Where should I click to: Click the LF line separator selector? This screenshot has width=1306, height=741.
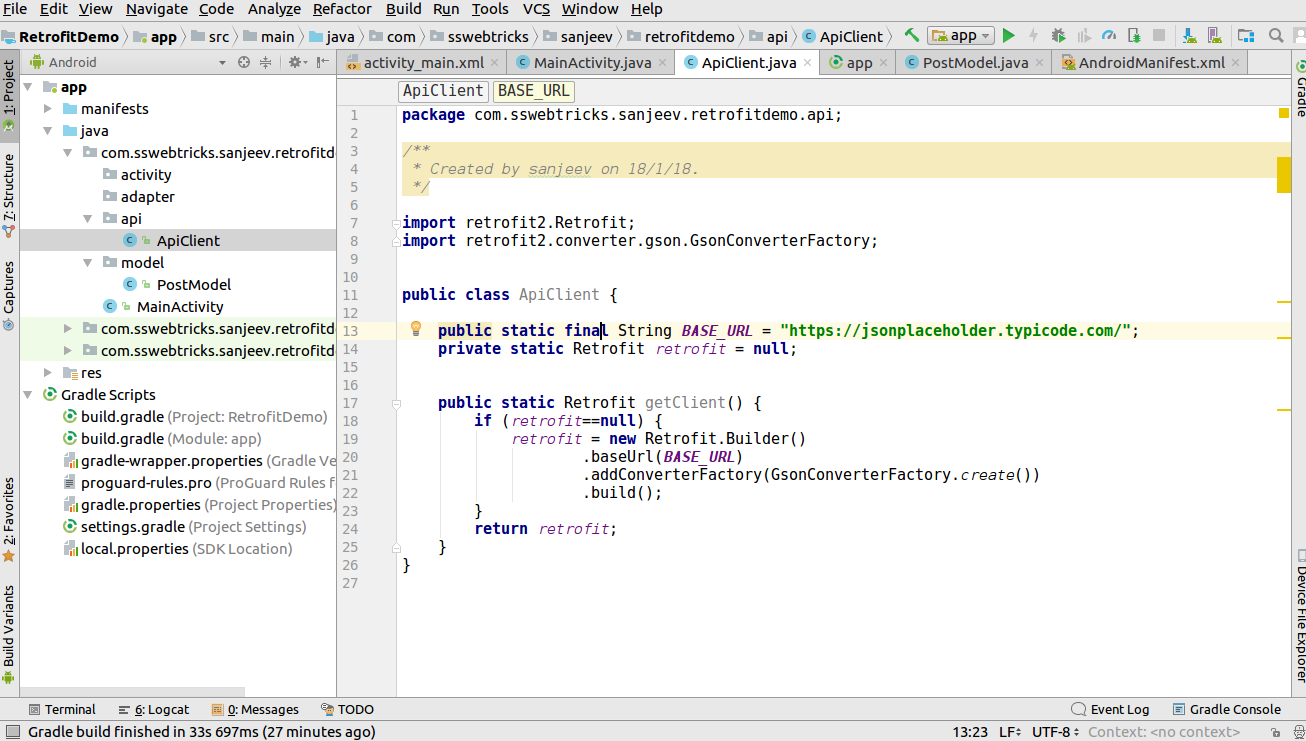[x=1009, y=732]
